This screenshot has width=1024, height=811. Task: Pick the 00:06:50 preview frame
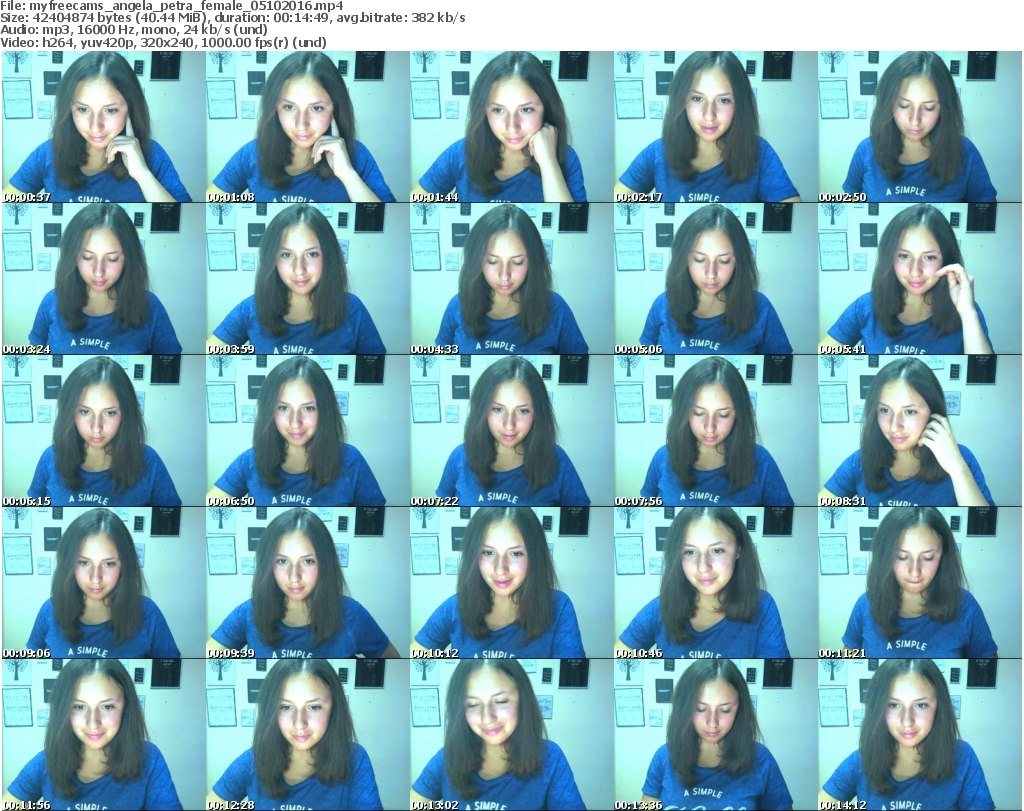point(307,430)
